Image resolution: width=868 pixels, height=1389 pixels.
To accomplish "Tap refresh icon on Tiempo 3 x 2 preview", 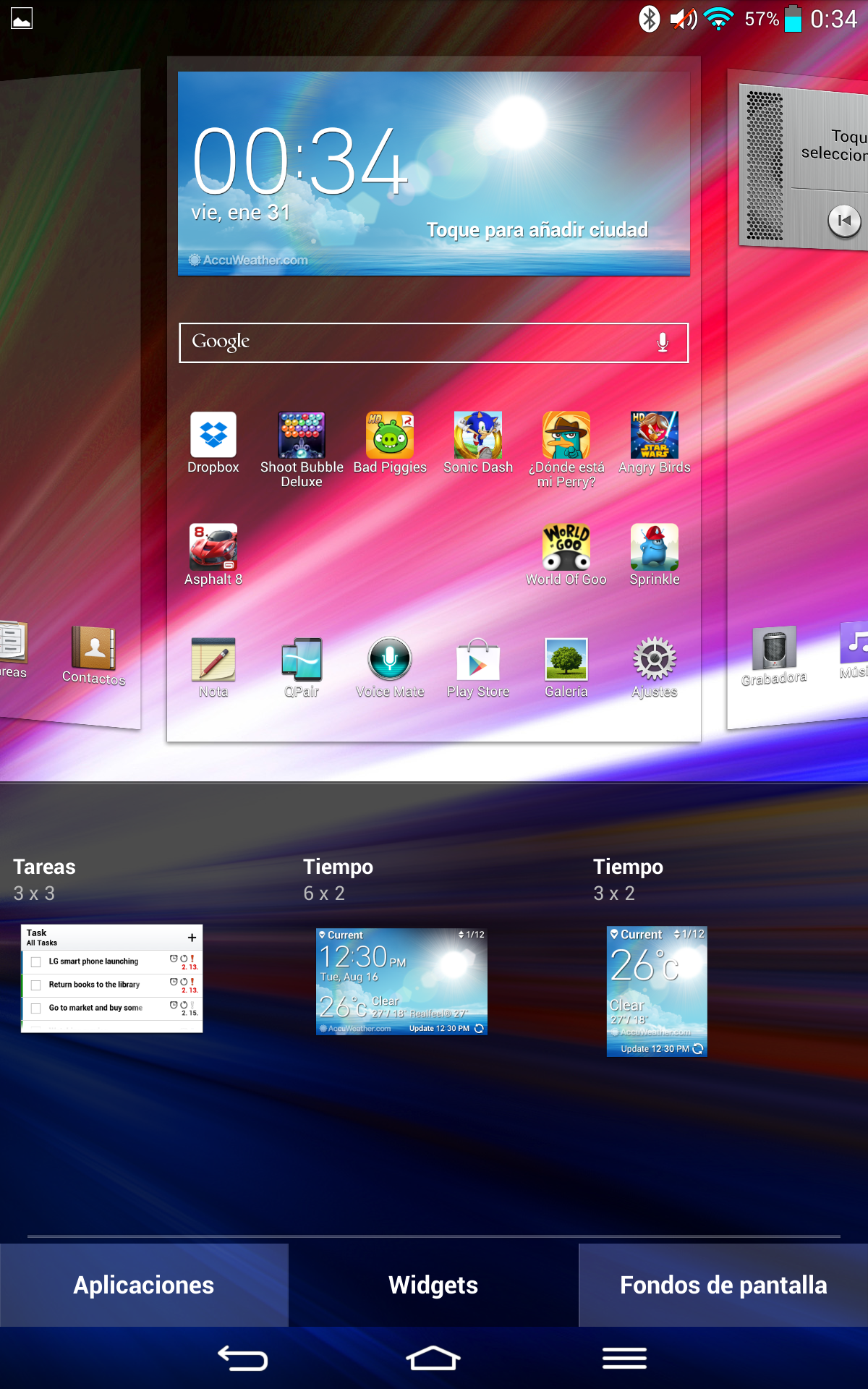I will click(x=698, y=1048).
